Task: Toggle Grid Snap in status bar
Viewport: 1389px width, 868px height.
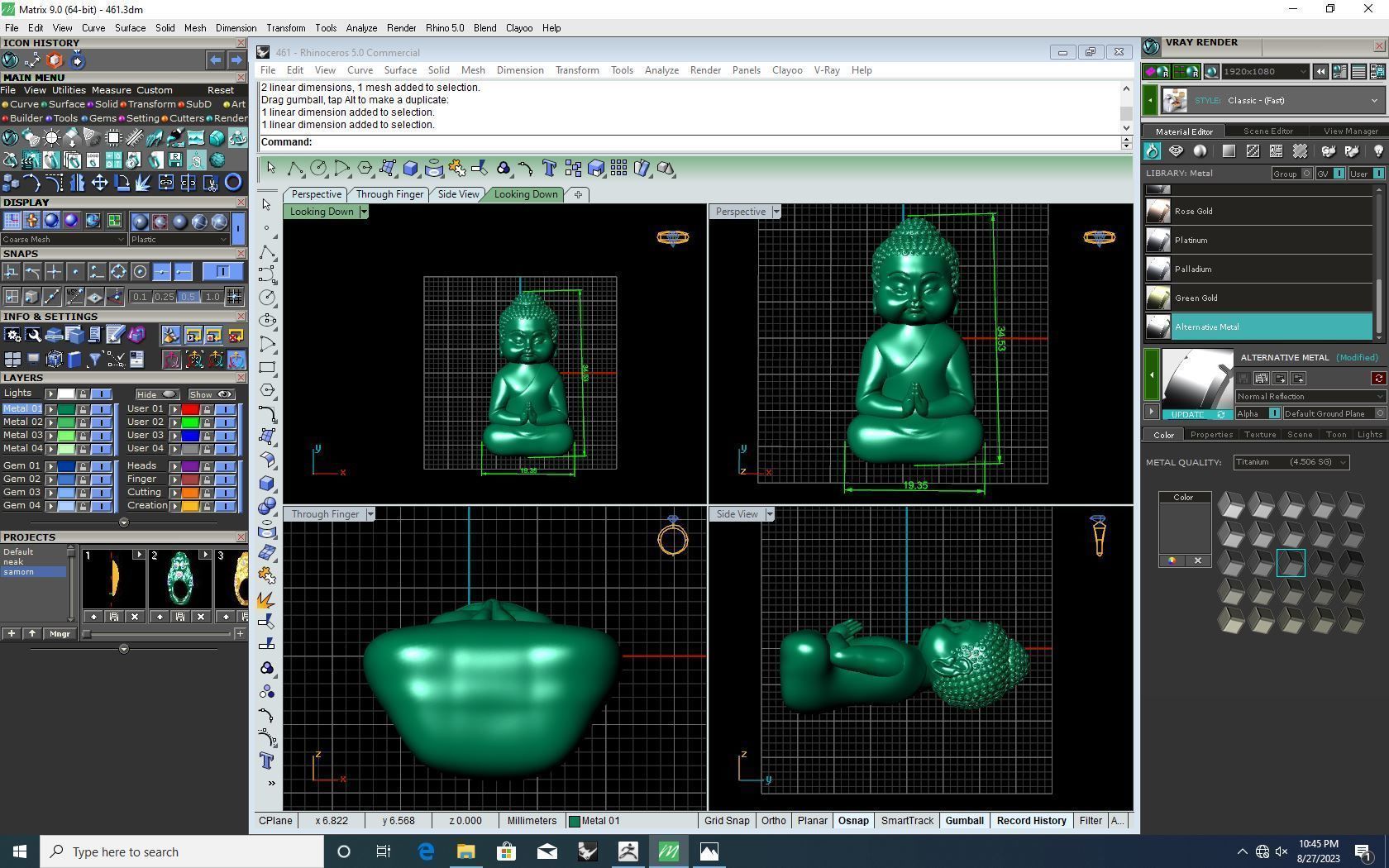Action: tap(727, 821)
